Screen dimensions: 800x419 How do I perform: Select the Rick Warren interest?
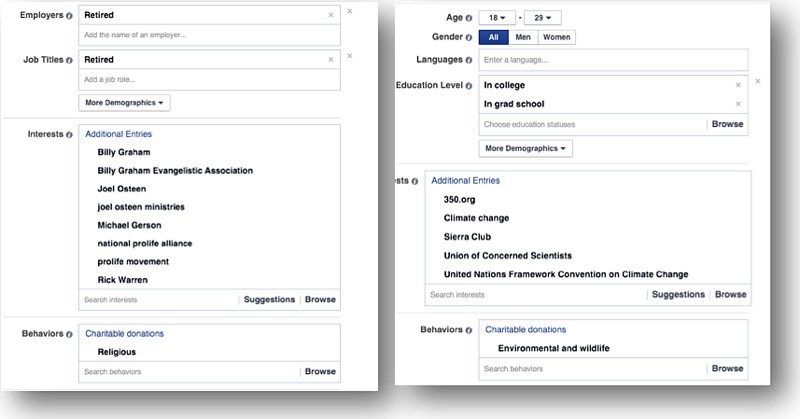[x=122, y=280]
